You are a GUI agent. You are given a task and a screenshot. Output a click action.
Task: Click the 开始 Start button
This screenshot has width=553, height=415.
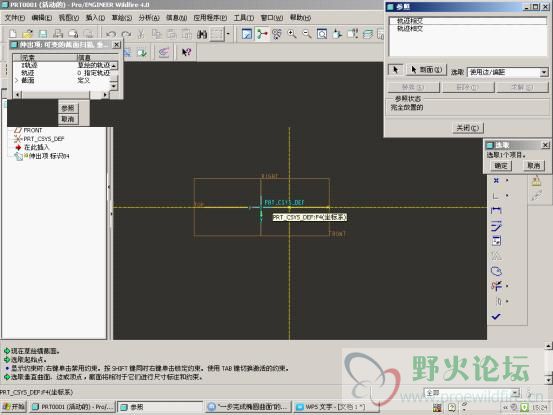point(13,407)
